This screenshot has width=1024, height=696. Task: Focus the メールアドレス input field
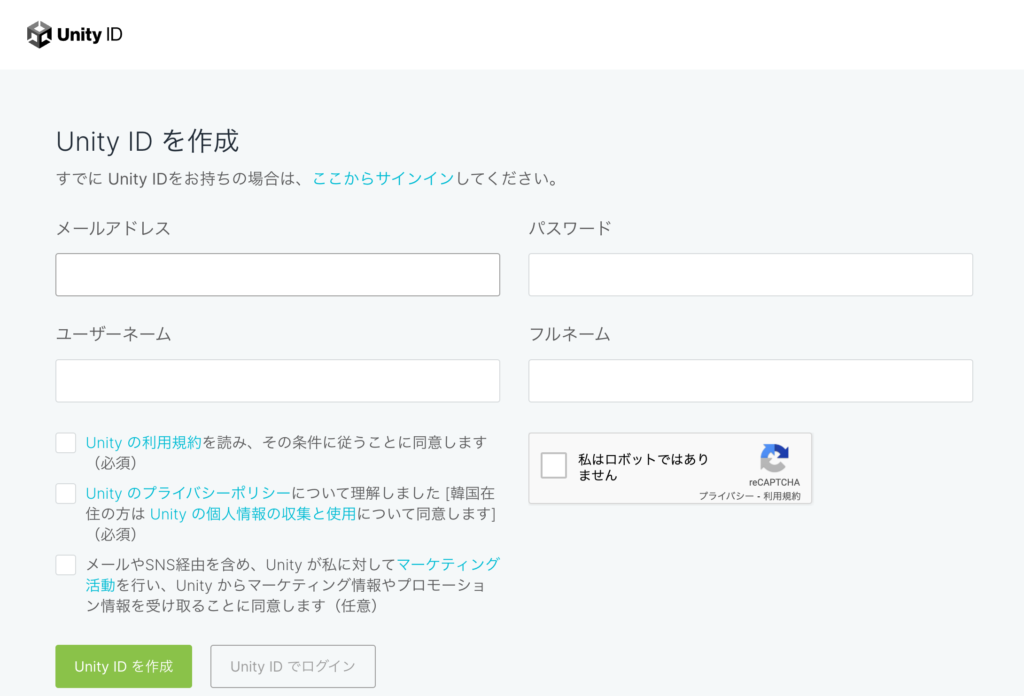coord(278,275)
